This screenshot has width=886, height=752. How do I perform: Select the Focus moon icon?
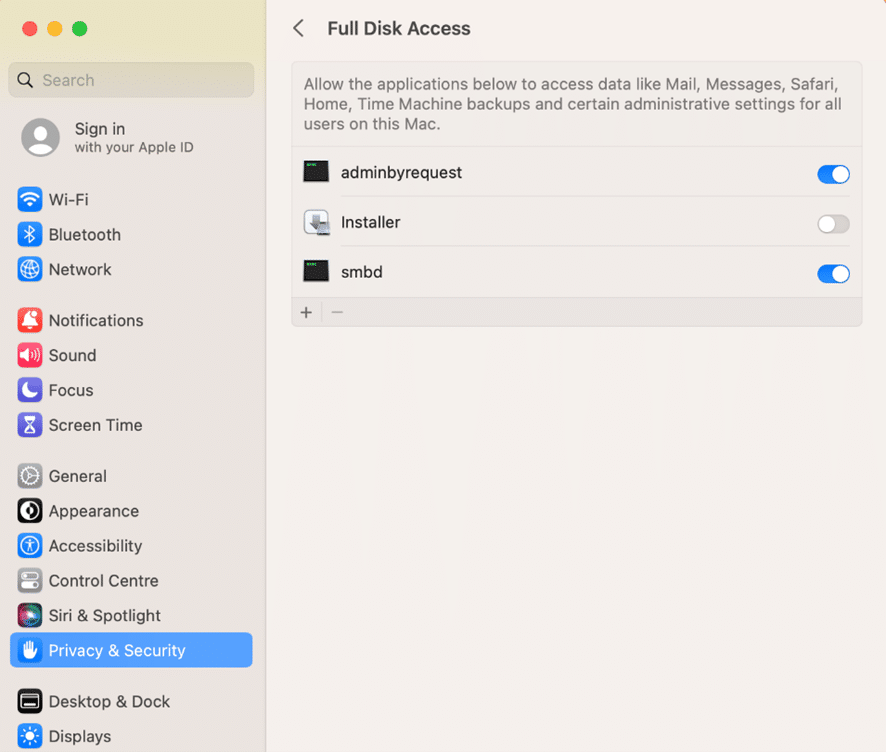coord(29,390)
